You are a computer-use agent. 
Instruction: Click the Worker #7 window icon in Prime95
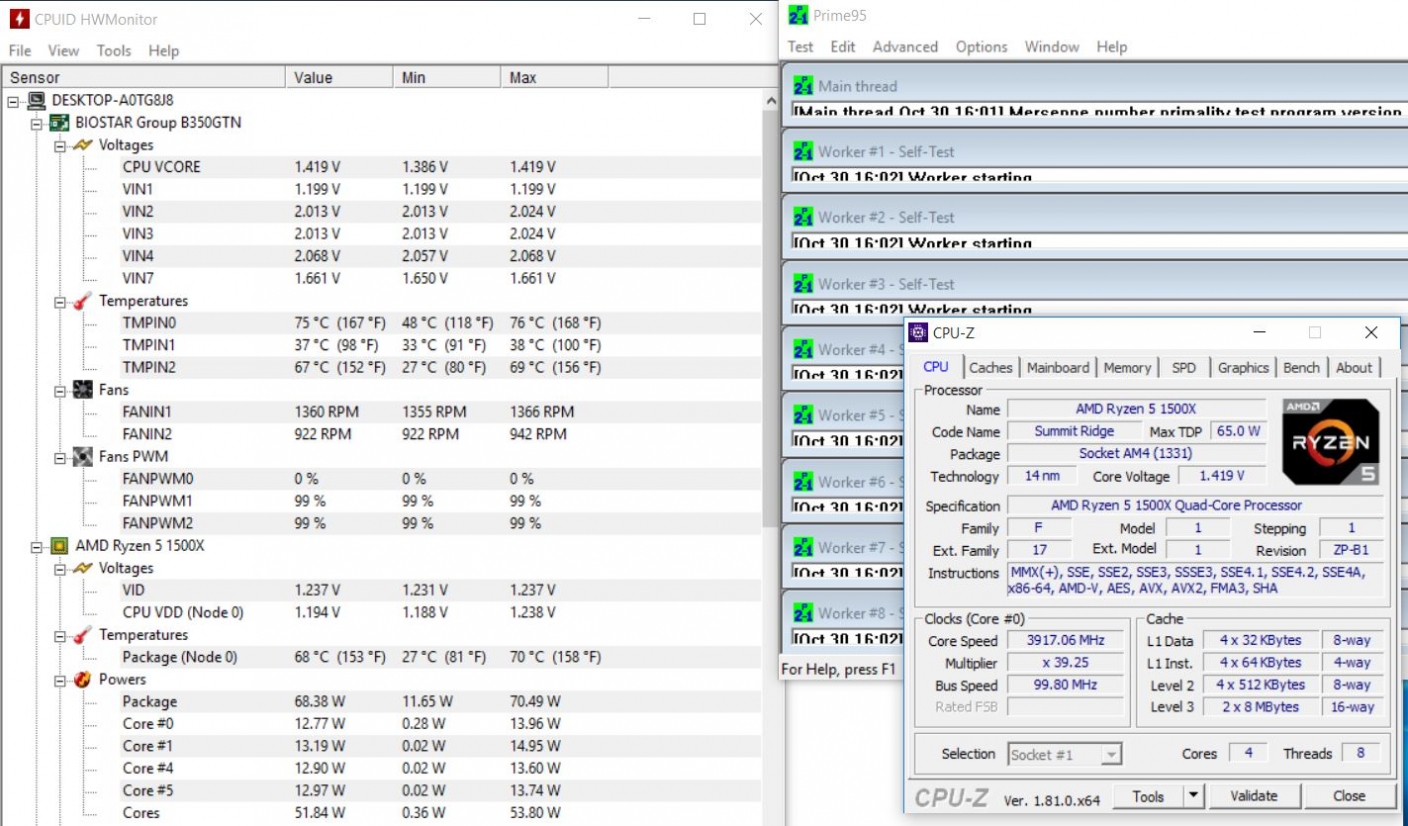click(x=803, y=547)
